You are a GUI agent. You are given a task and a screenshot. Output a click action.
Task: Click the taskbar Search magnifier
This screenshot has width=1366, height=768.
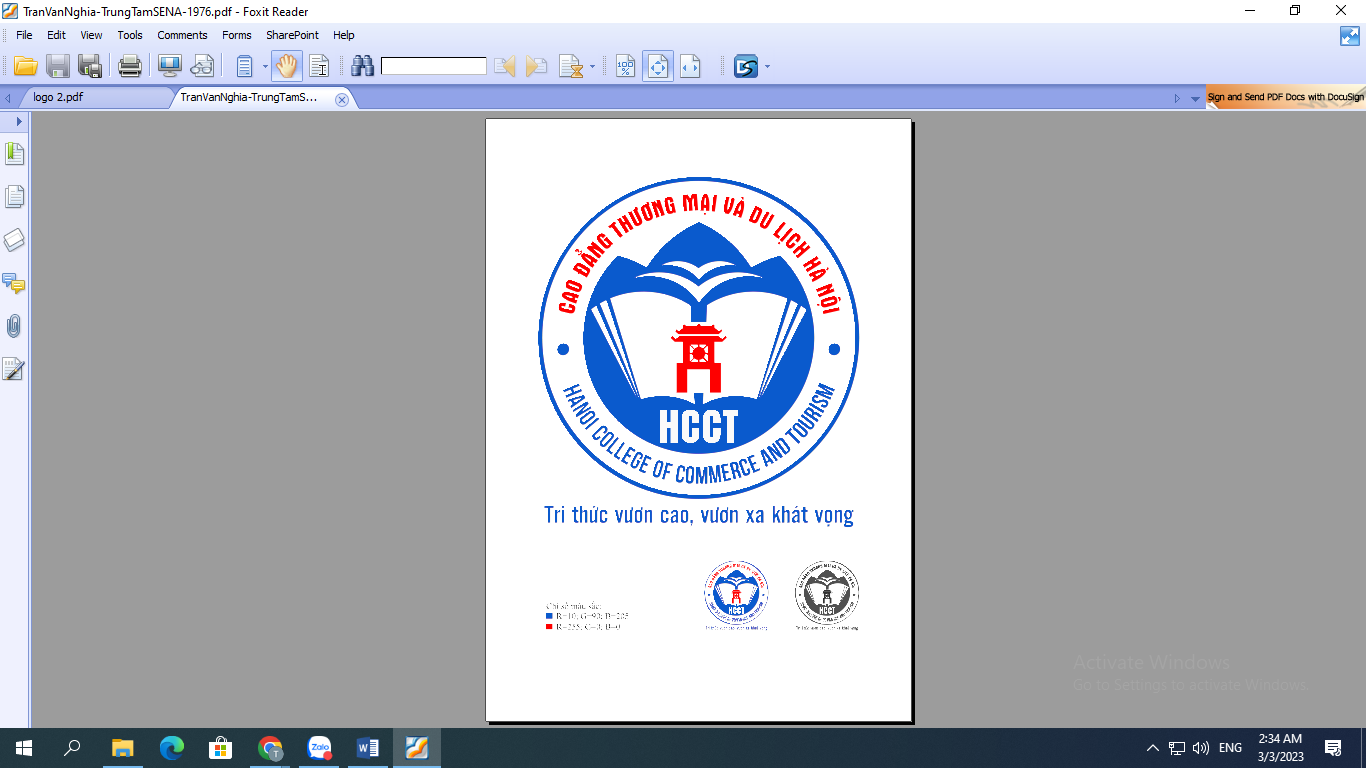tap(72, 748)
